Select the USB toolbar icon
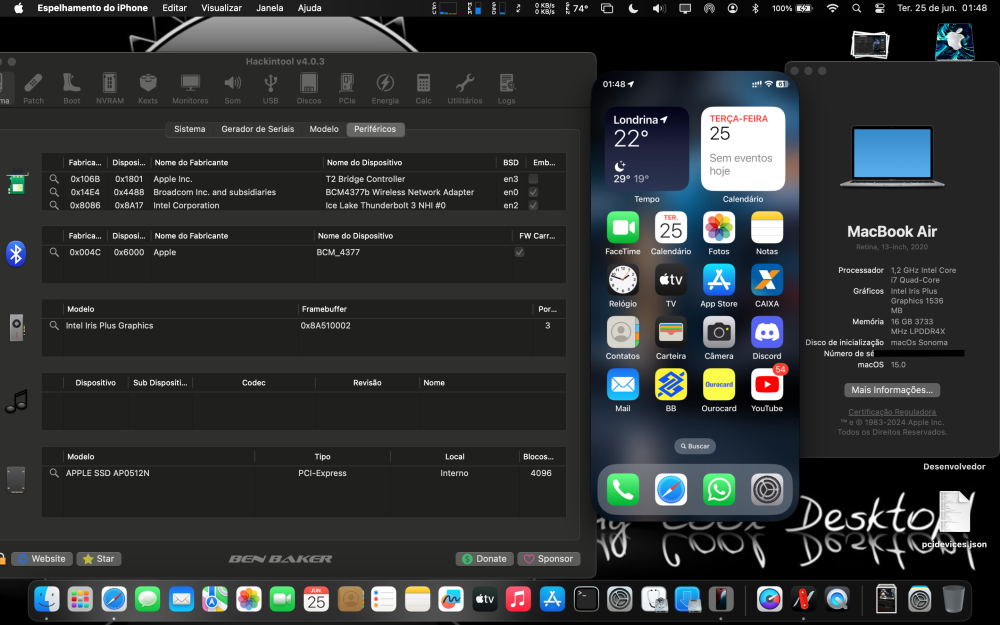 (x=270, y=89)
